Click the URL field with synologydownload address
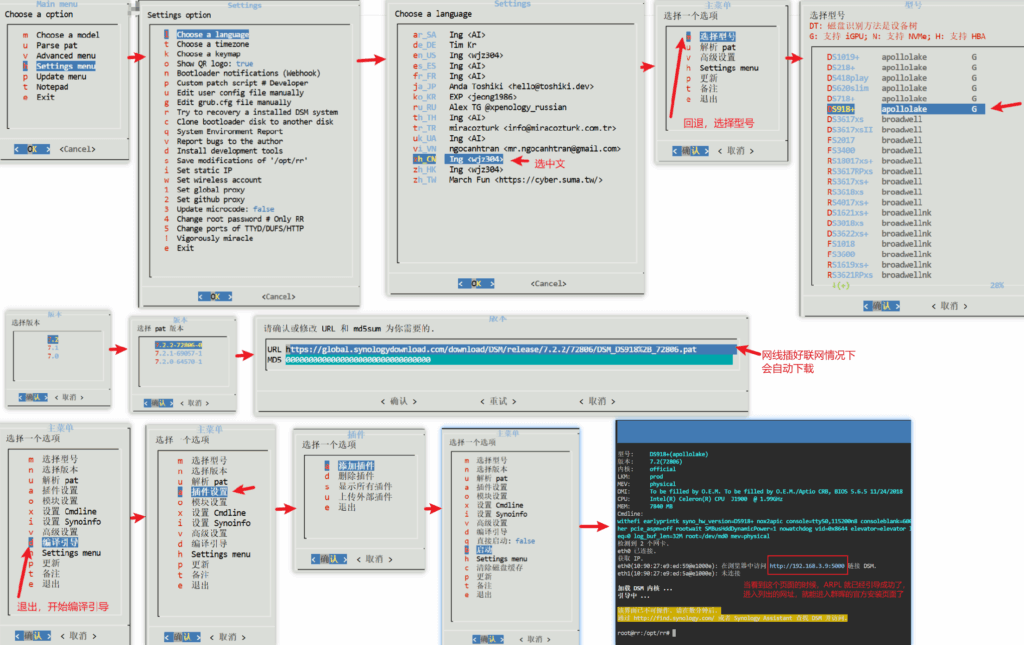This screenshot has width=1024, height=645. coord(510,350)
